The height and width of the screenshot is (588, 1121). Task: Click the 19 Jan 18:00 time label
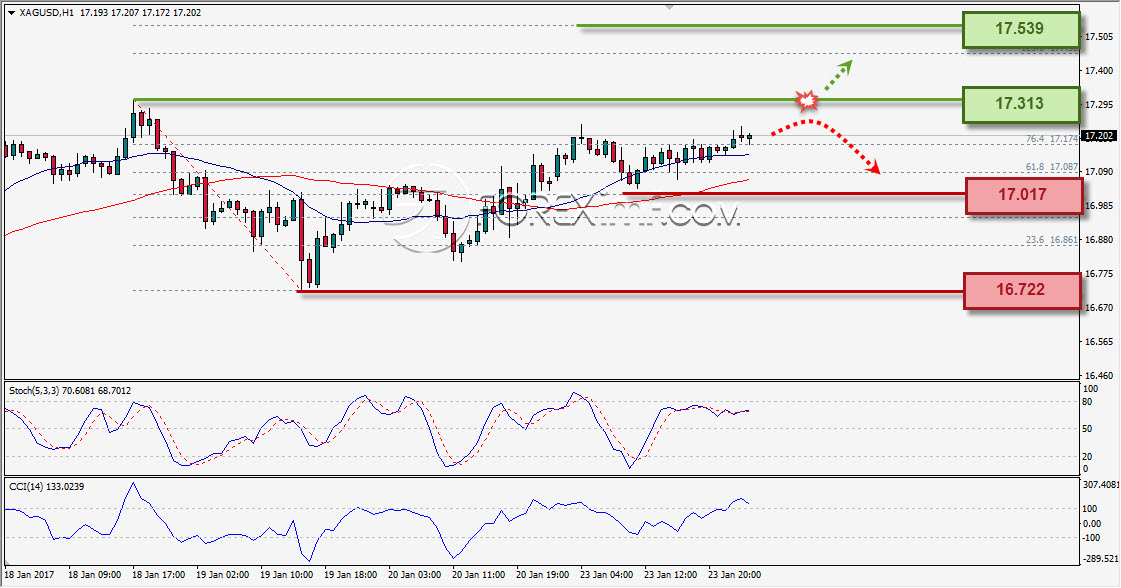350,574
